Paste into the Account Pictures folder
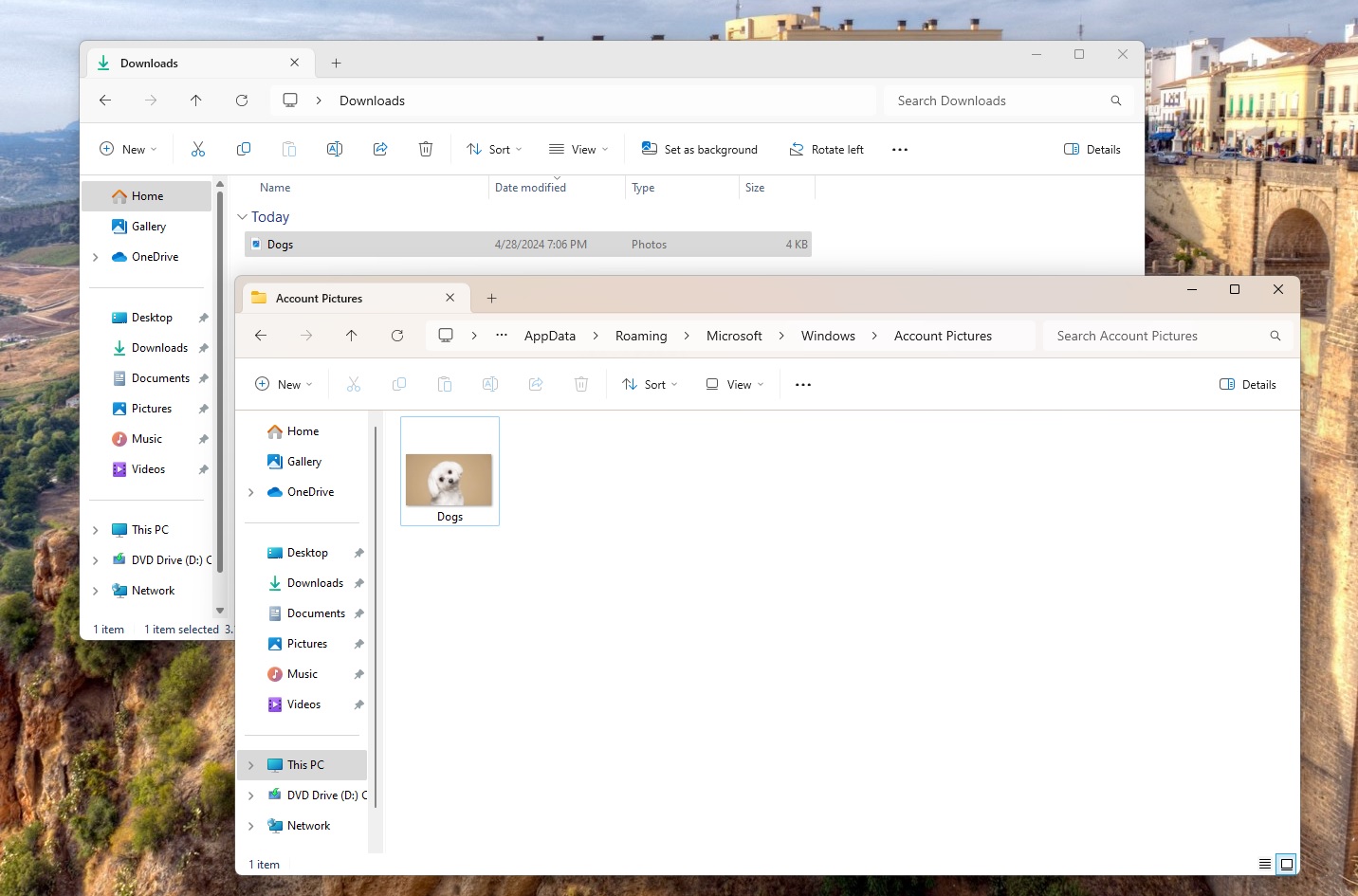Viewport: 1358px width, 896px height. coord(444,384)
